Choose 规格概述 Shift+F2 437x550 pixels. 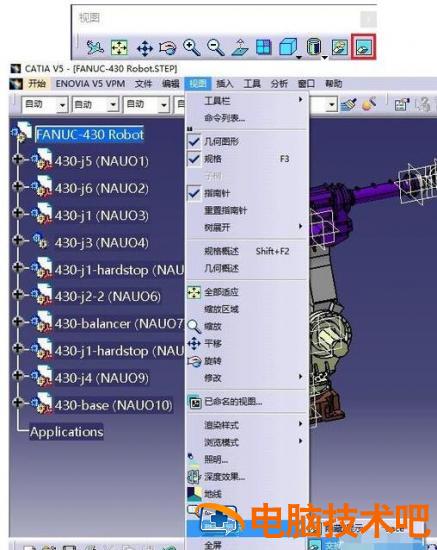[x=247, y=251]
